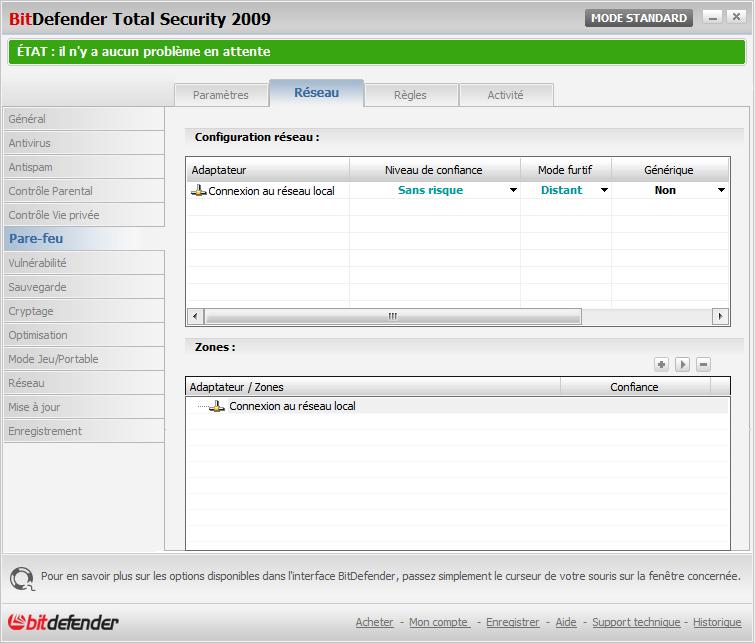Open the Historique link
Viewport: 755px width, 643px height.
(717, 622)
